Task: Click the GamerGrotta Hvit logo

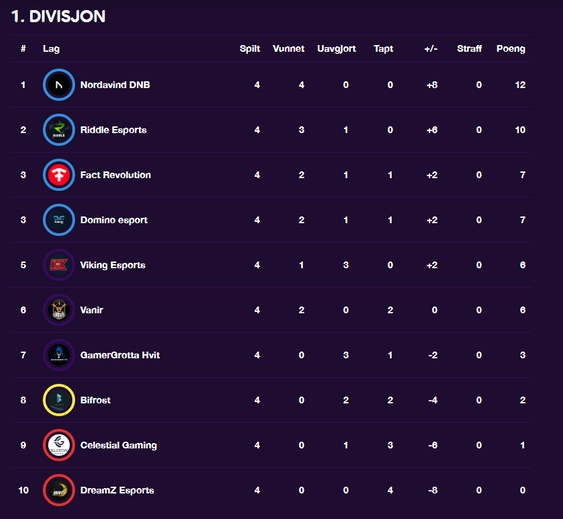Action: [x=59, y=355]
